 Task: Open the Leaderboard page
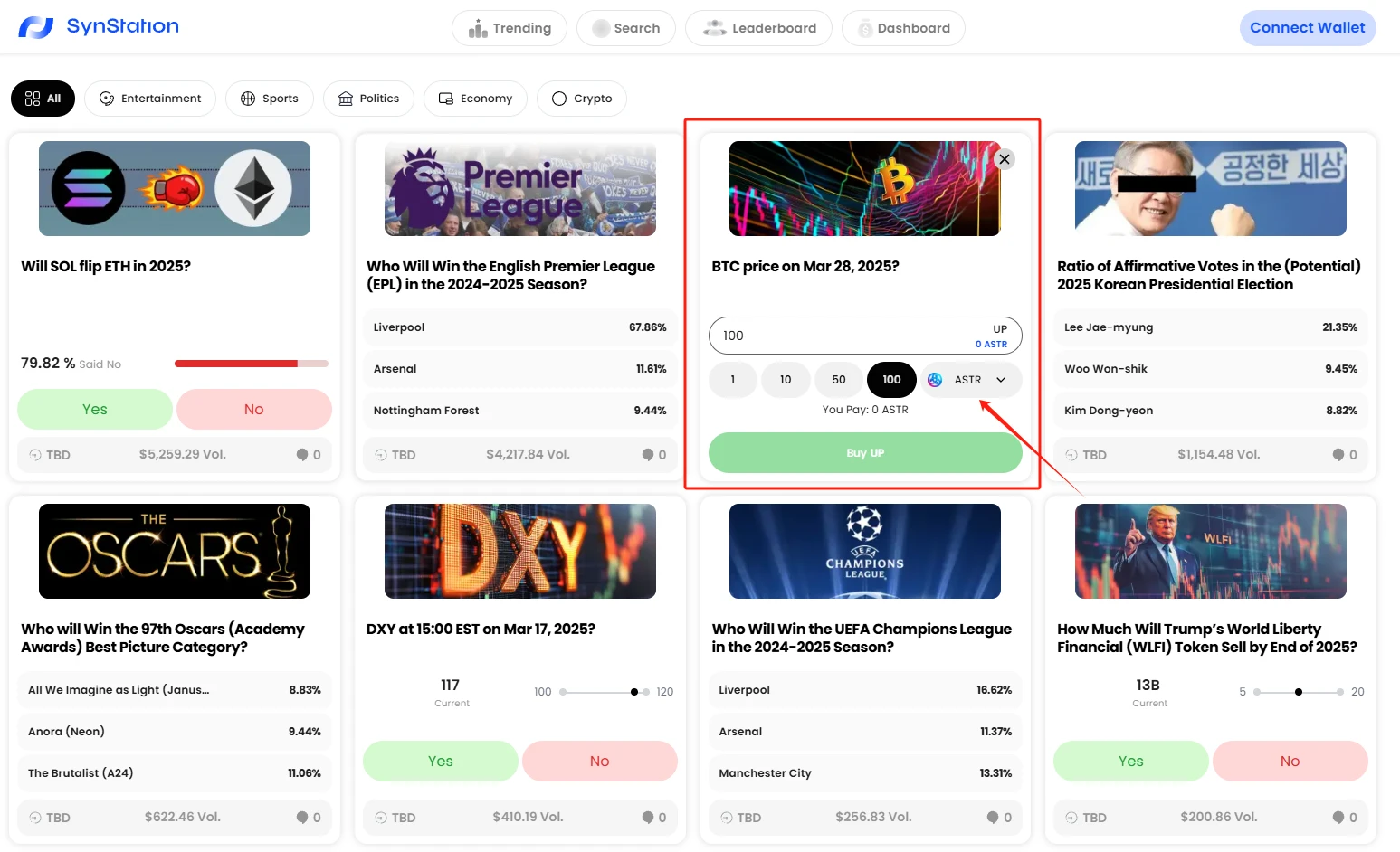click(758, 28)
